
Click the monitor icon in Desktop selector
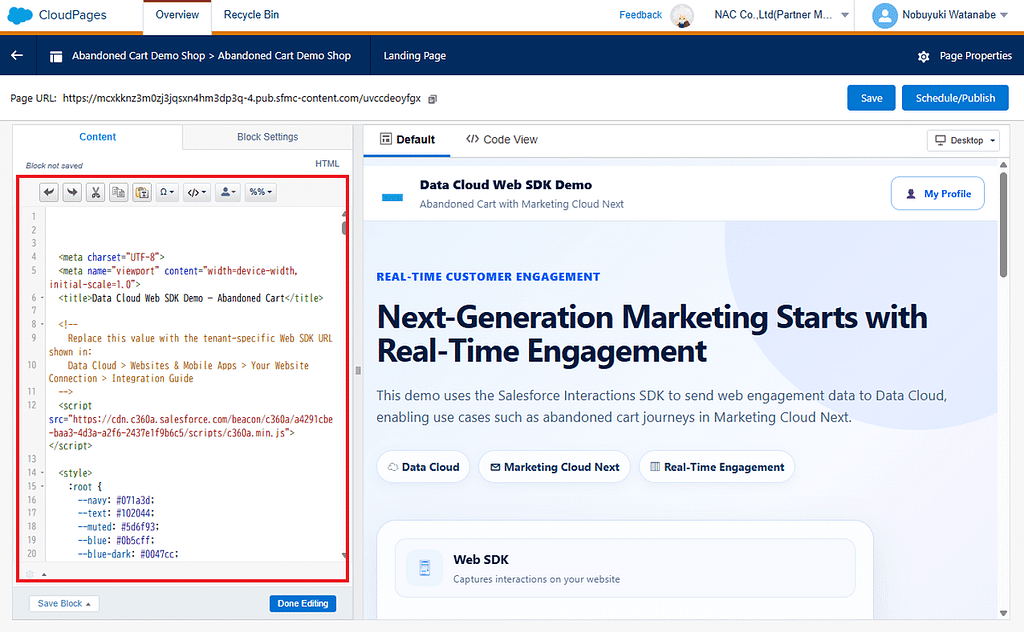click(x=940, y=140)
